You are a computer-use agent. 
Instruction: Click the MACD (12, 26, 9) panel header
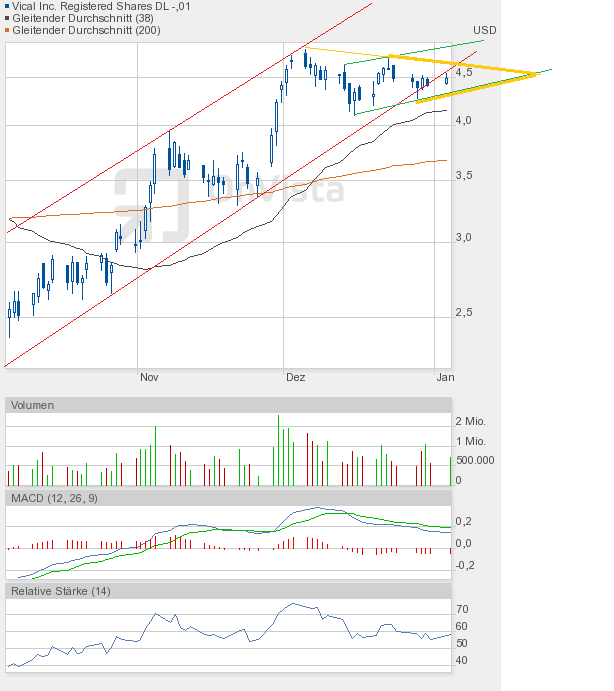[x=54, y=498]
